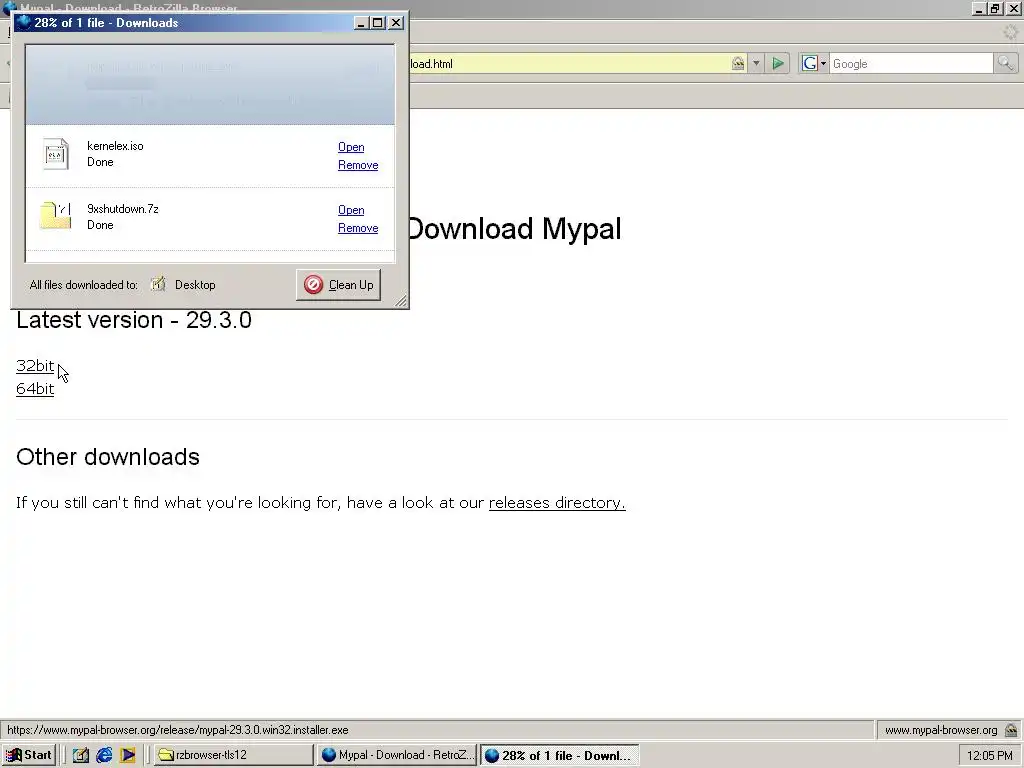The height and width of the screenshot is (768, 1024).
Task: Launch Internet Explorer from quick launch
Action: (104, 755)
